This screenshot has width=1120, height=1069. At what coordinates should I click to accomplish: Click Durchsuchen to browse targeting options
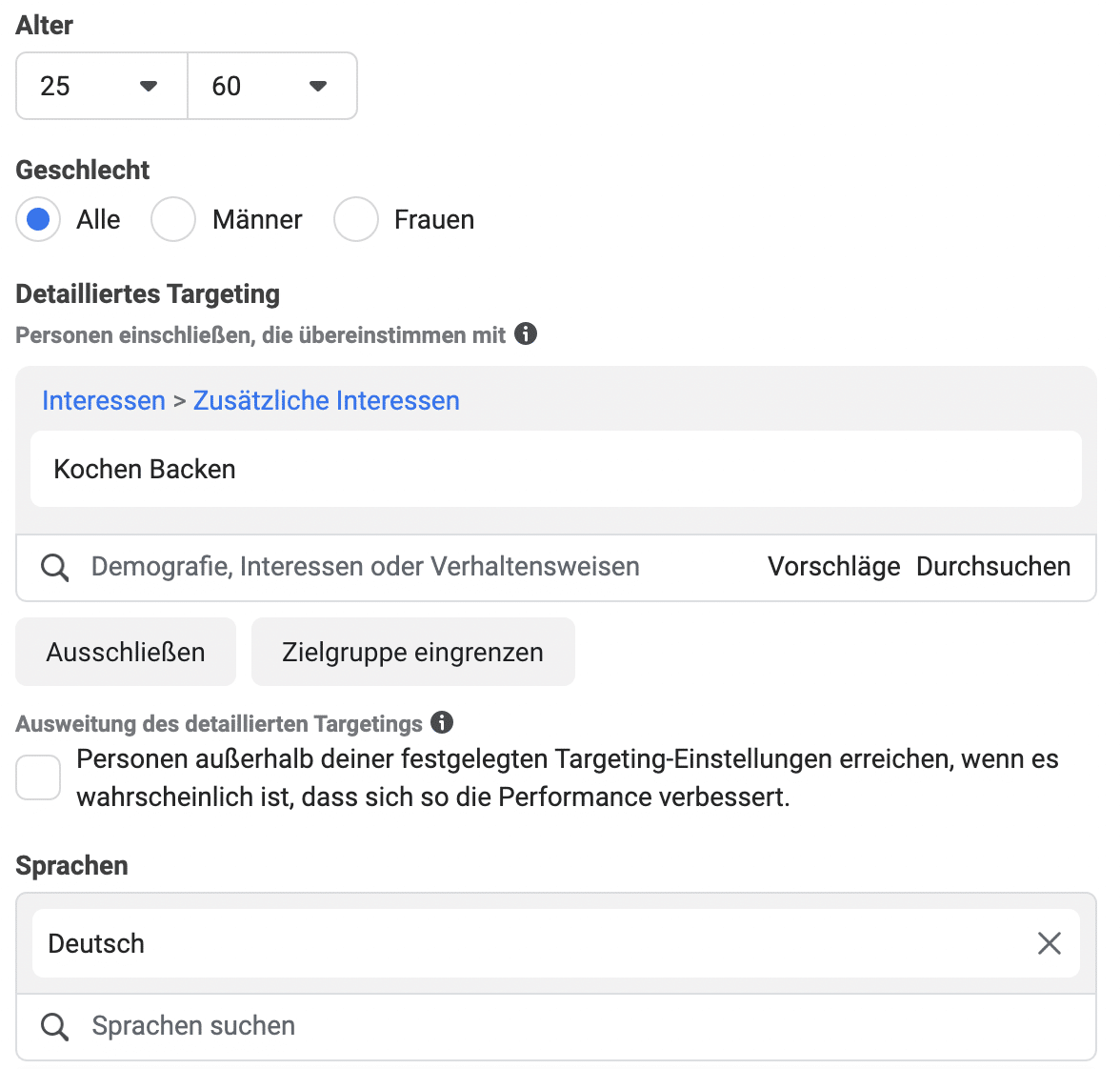pyautogui.click(x=993, y=567)
